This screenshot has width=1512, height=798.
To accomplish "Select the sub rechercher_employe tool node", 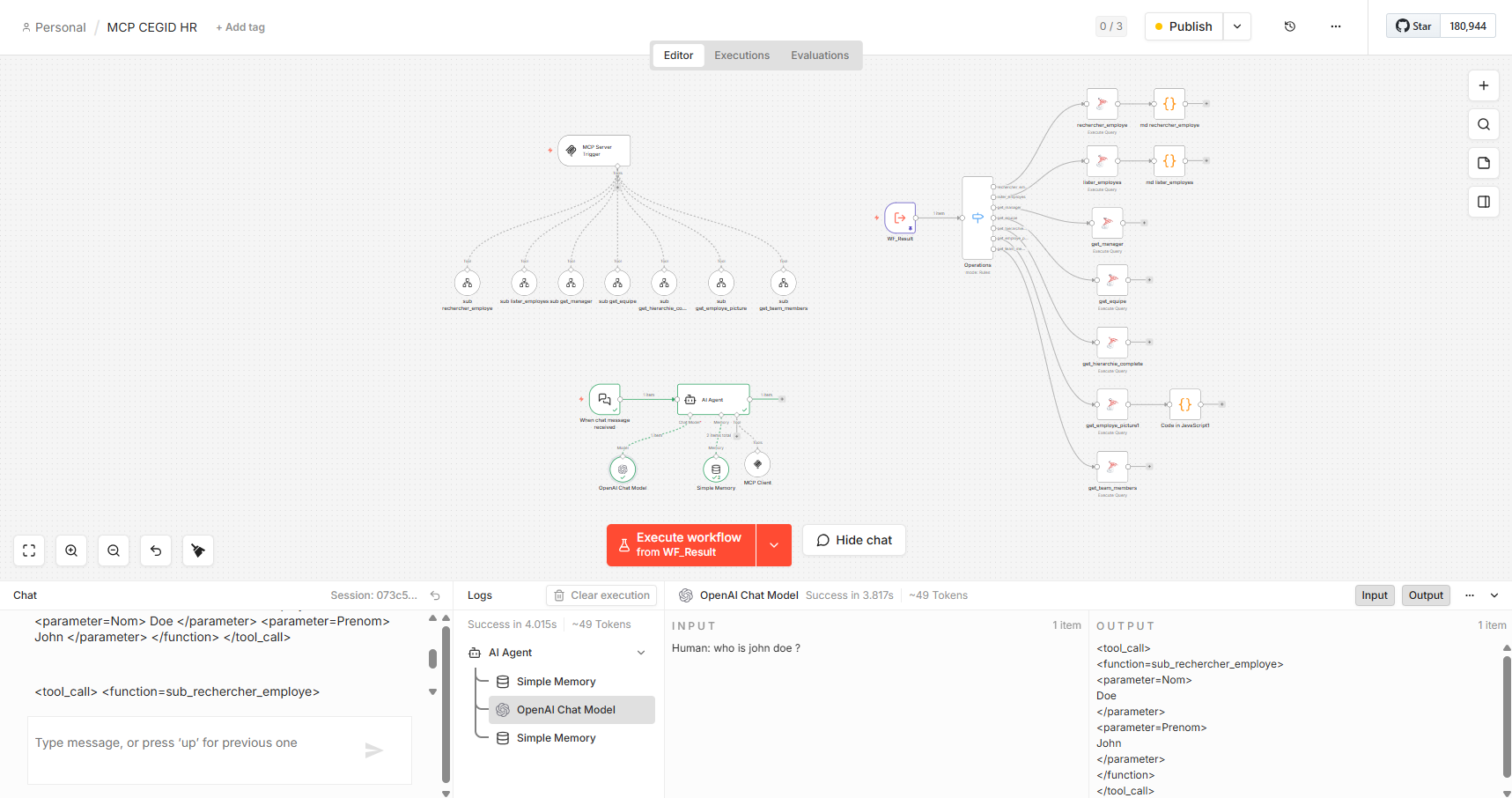I will tap(468, 283).
